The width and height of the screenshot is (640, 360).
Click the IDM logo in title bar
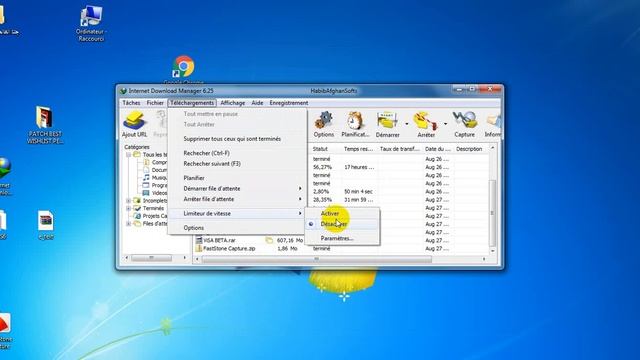click(123, 91)
